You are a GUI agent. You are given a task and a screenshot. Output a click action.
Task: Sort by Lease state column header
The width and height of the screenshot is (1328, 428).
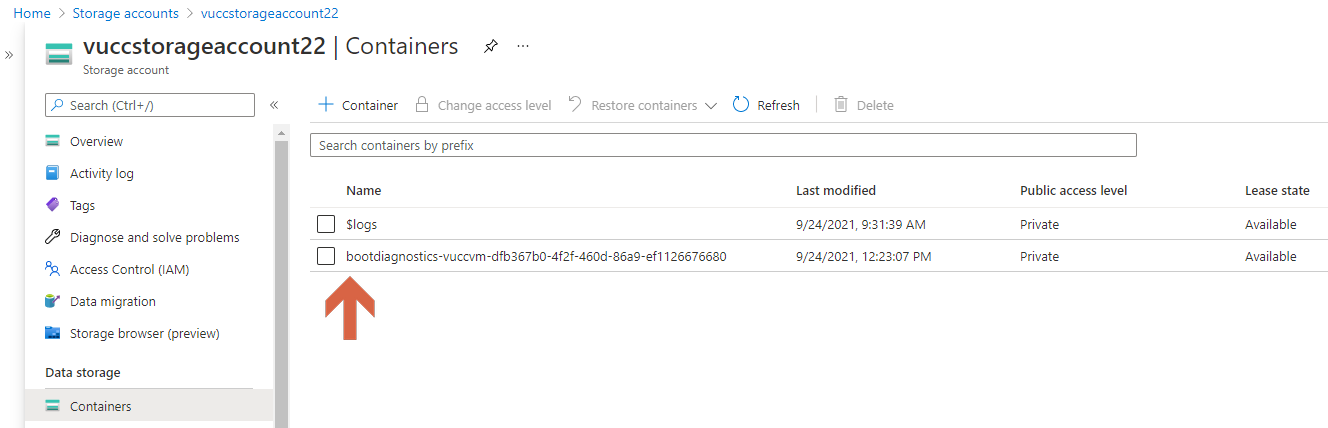[1277, 190]
